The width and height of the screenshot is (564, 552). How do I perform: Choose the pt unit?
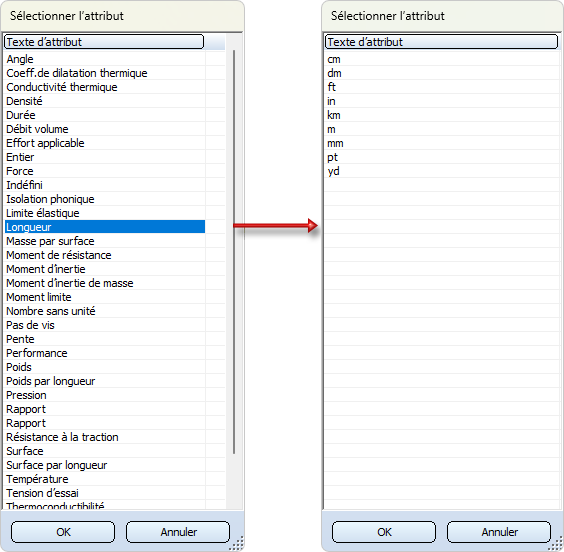(x=442, y=157)
